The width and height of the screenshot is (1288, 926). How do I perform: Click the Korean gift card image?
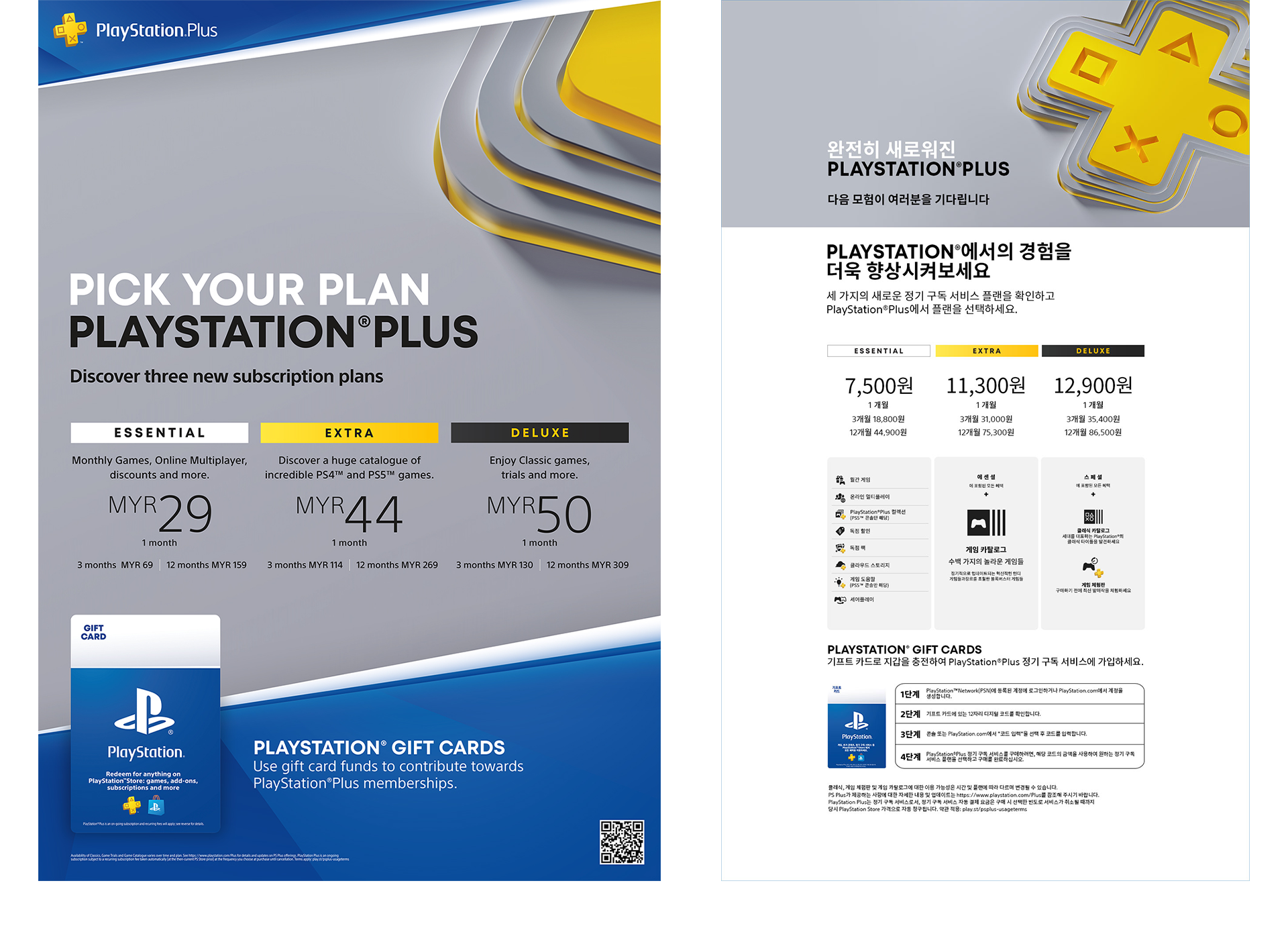[857, 726]
